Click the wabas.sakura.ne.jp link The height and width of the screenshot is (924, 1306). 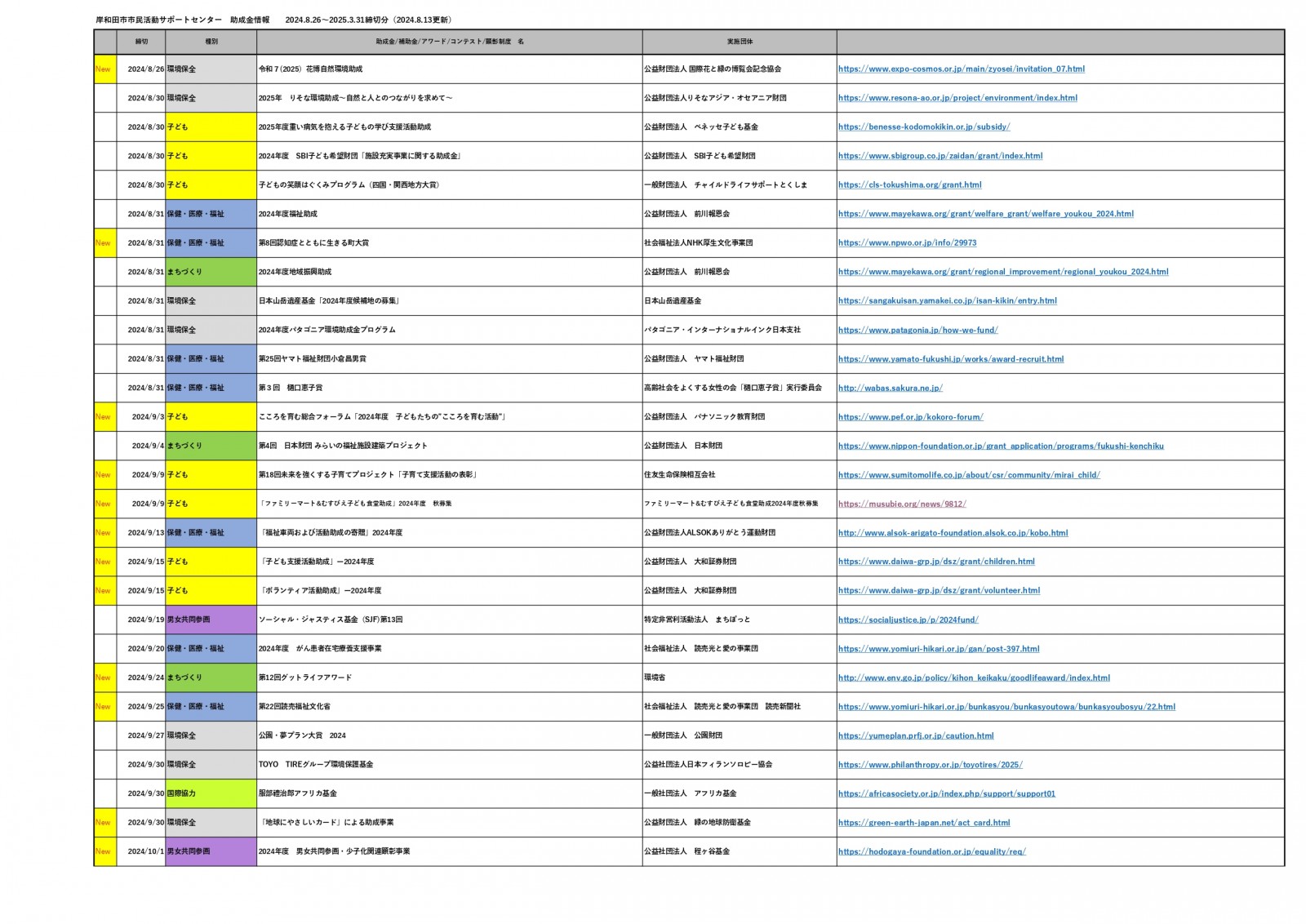tap(890, 389)
